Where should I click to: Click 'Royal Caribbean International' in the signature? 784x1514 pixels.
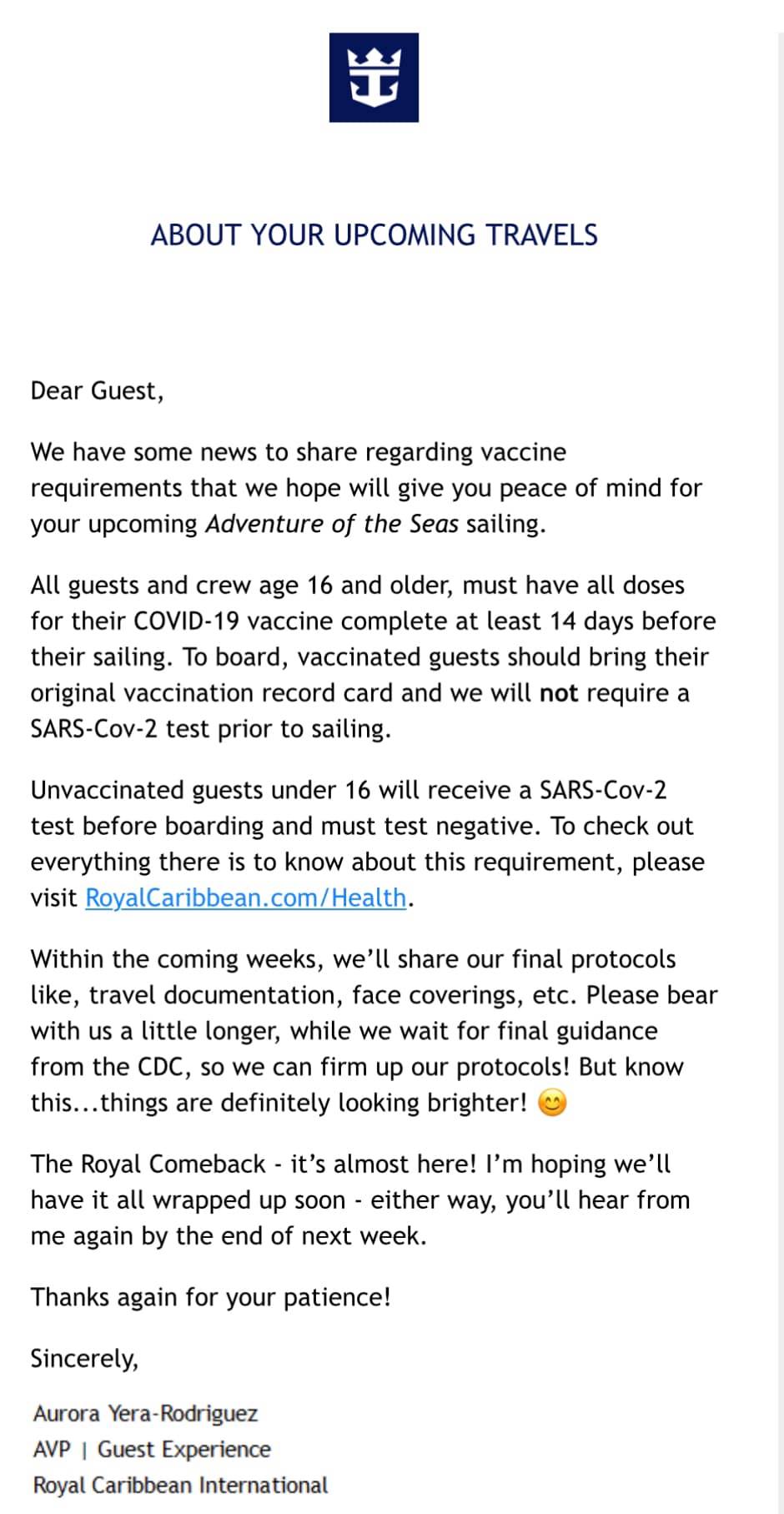(x=180, y=1485)
